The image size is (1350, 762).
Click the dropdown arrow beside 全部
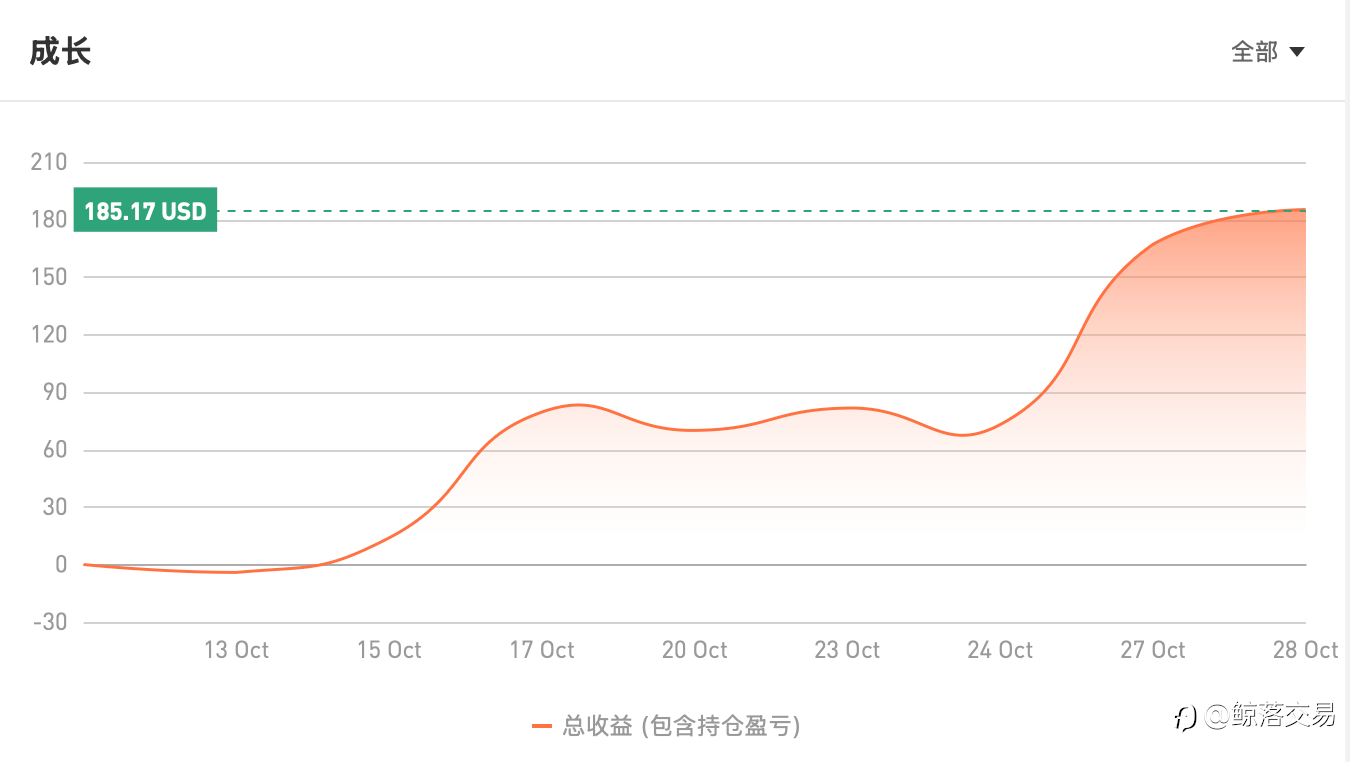click(x=1297, y=52)
